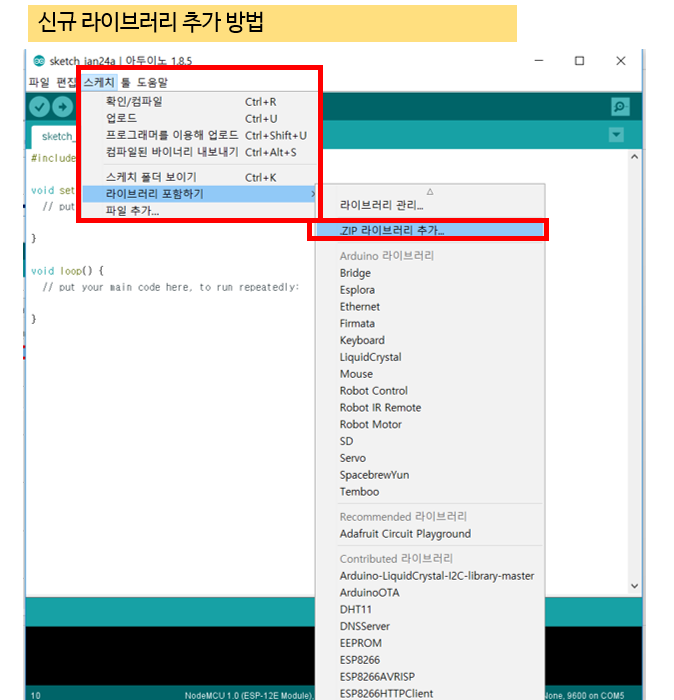Minimize the Arduino window

tap(539, 61)
